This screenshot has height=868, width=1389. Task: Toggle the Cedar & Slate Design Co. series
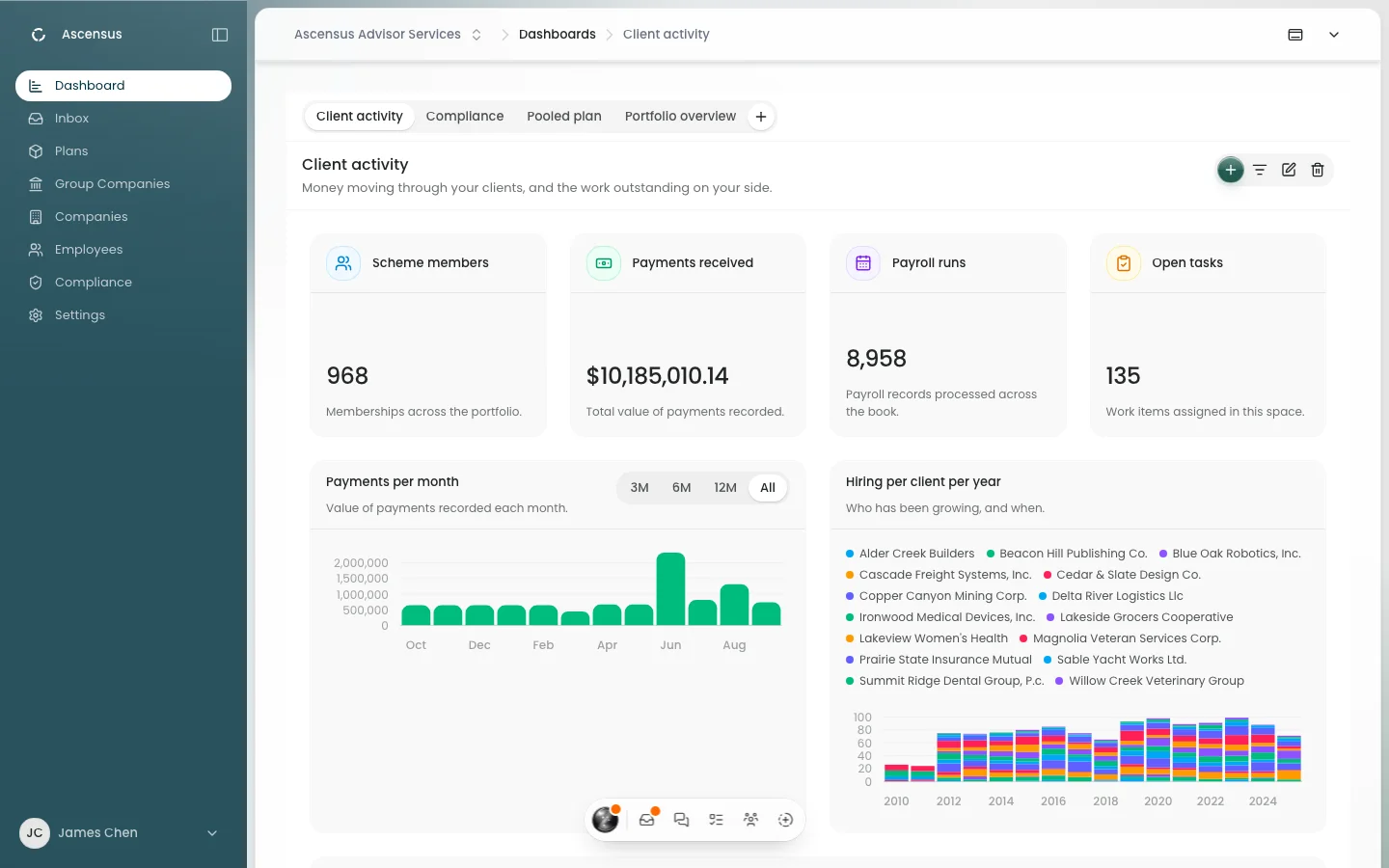point(1122,575)
